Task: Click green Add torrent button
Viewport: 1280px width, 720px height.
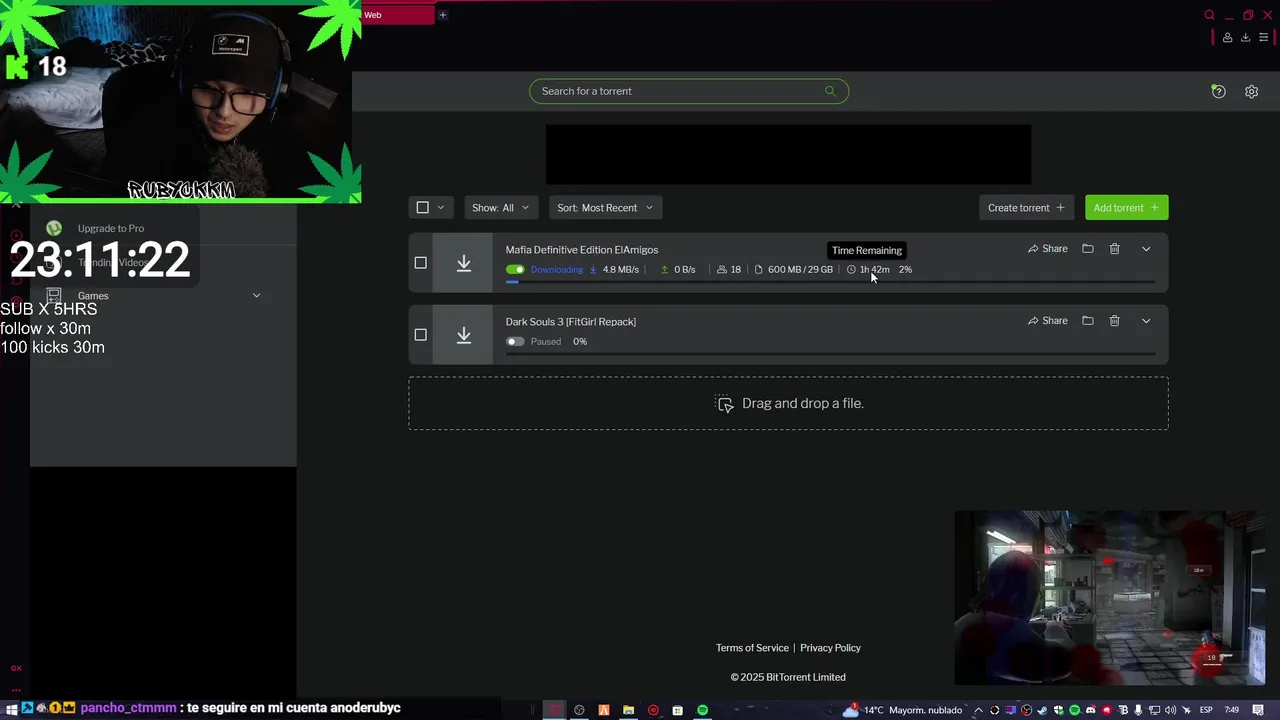Action: [1126, 207]
